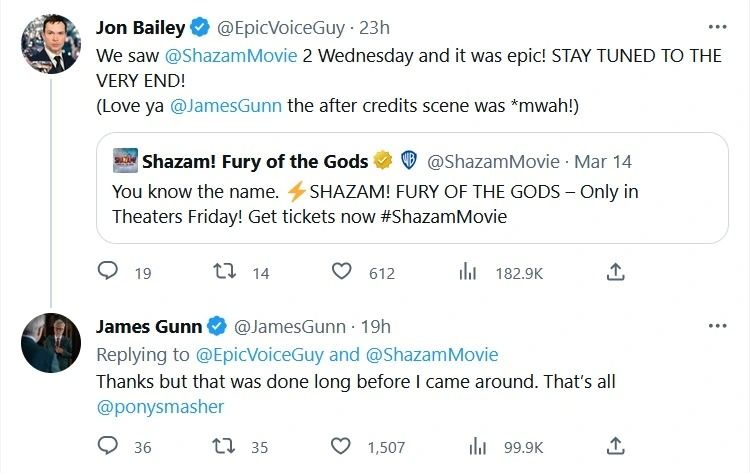This screenshot has height=473, width=751.
Task: Retweet Jon Bailey's Shazam tweet
Action: (x=227, y=272)
